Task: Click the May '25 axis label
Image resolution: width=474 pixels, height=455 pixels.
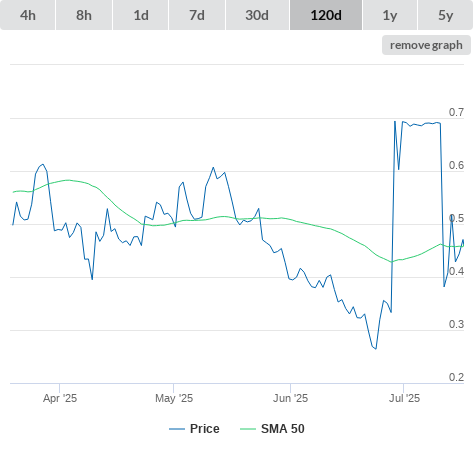Action: (x=174, y=398)
